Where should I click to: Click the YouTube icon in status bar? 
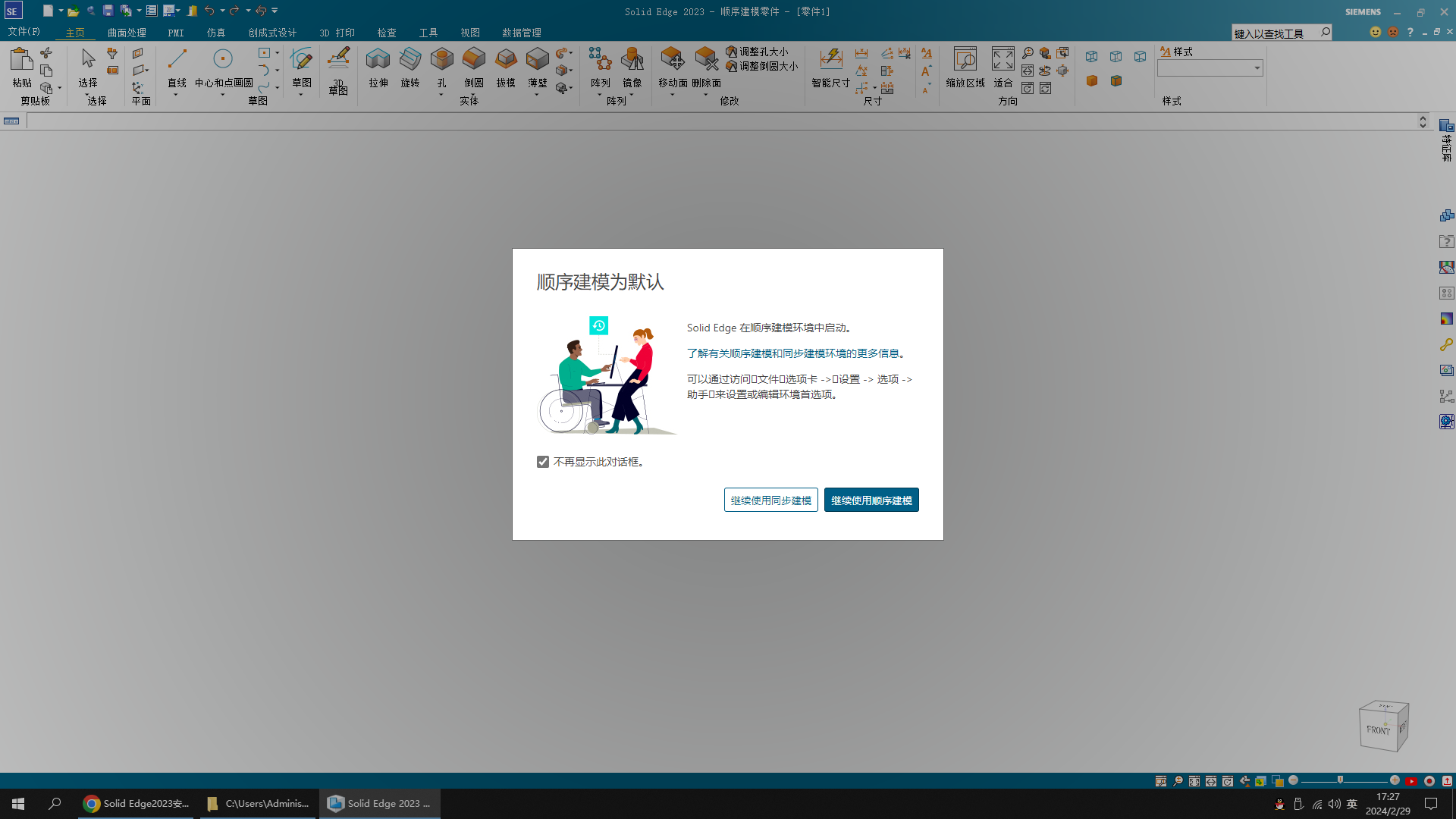[x=1411, y=781]
